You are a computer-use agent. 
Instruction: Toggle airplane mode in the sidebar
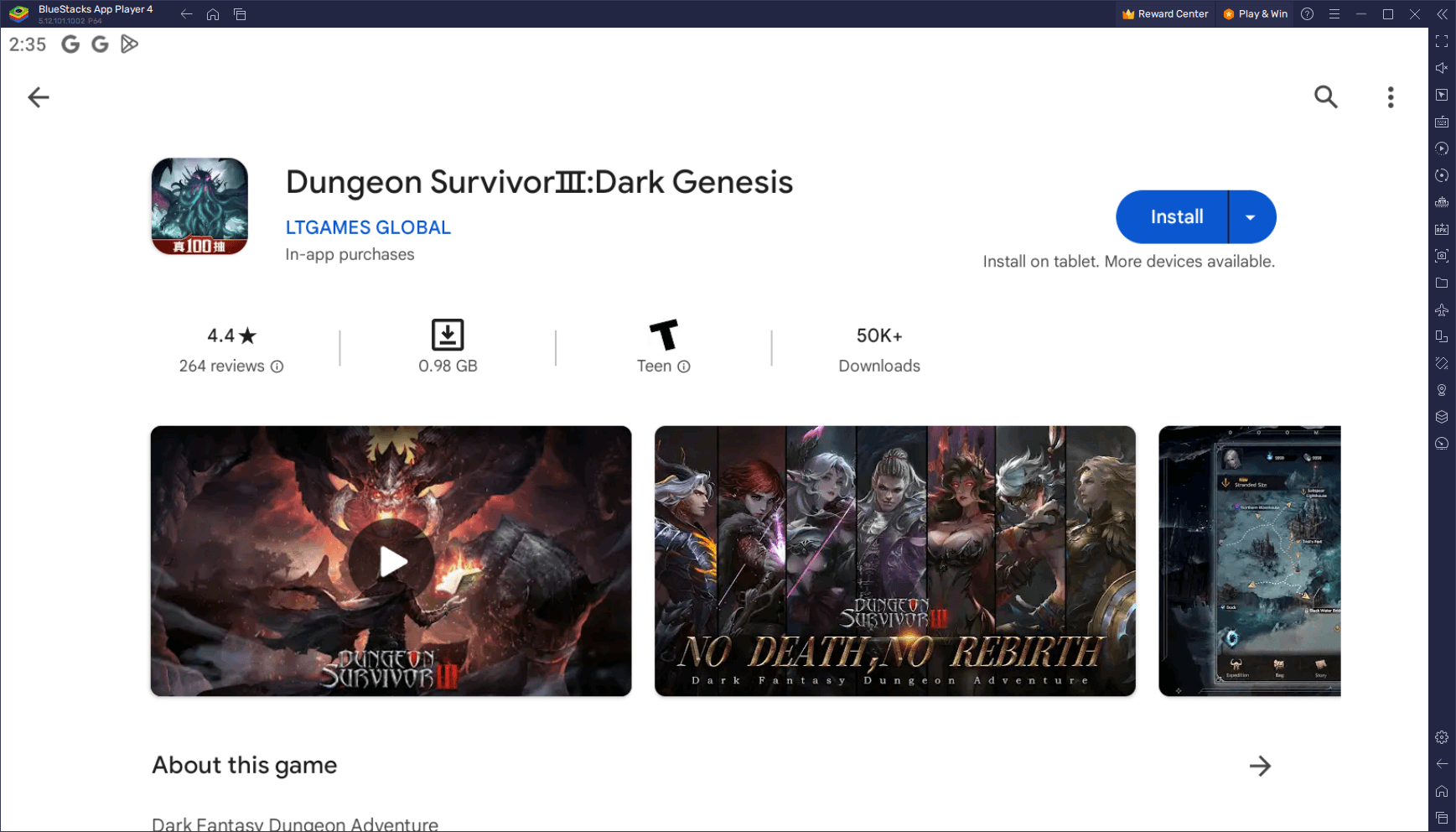click(x=1442, y=309)
